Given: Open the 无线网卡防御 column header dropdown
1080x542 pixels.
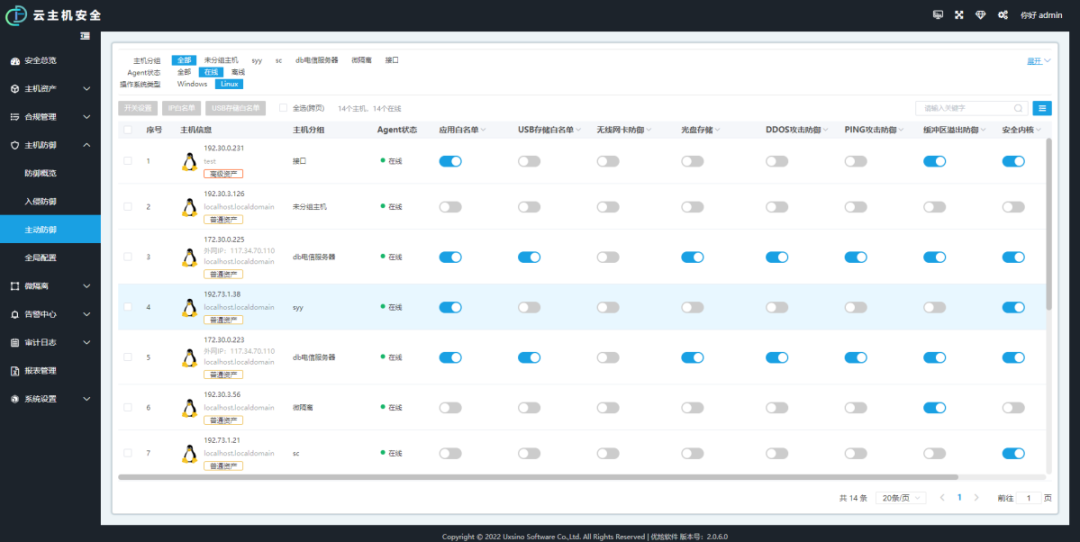Looking at the screenshot, I should (650, 129).
